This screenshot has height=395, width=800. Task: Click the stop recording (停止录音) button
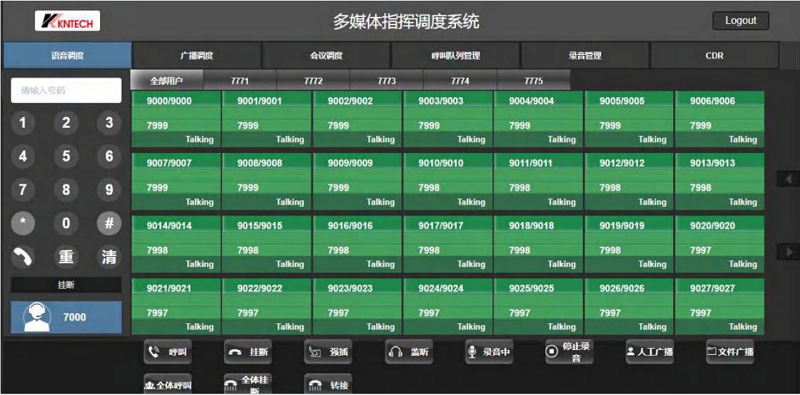pos(569,352)
